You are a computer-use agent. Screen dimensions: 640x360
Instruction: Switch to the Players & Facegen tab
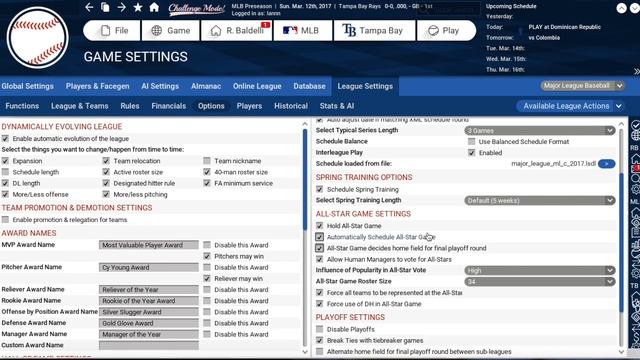[x=98, y=86]
